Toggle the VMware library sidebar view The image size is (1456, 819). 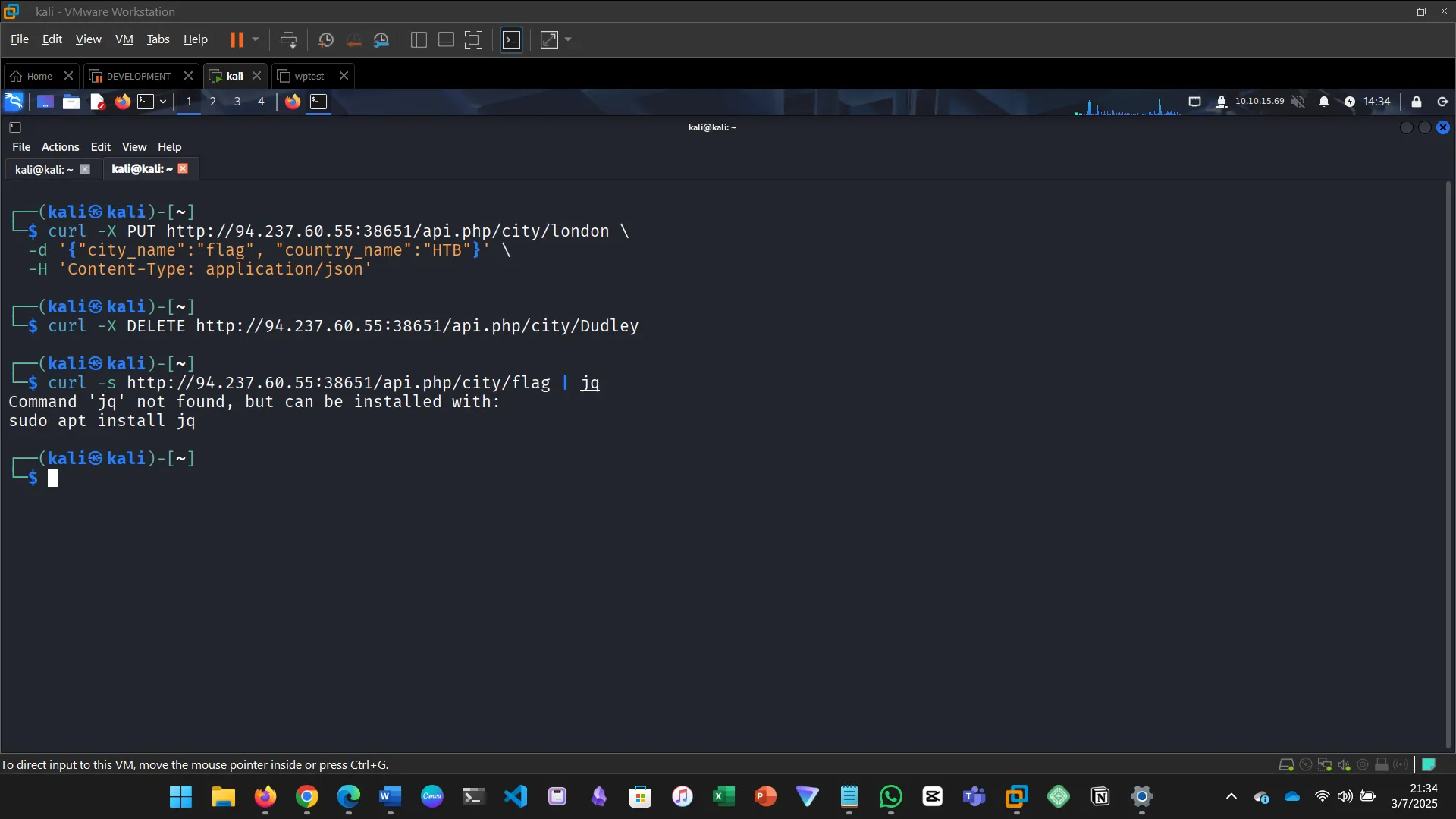pos(419,39)
